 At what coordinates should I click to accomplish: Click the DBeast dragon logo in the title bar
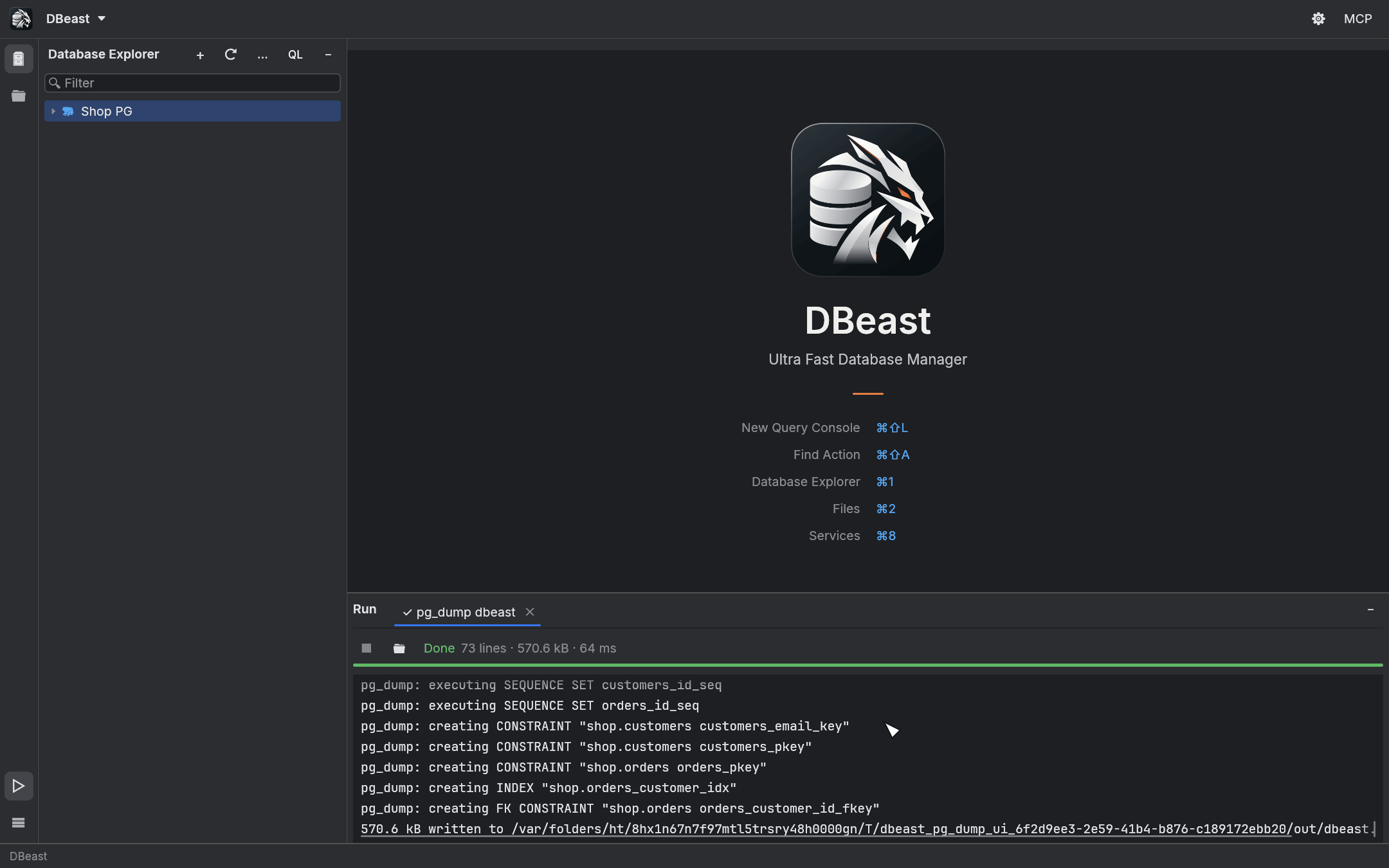tap(21, 19)
